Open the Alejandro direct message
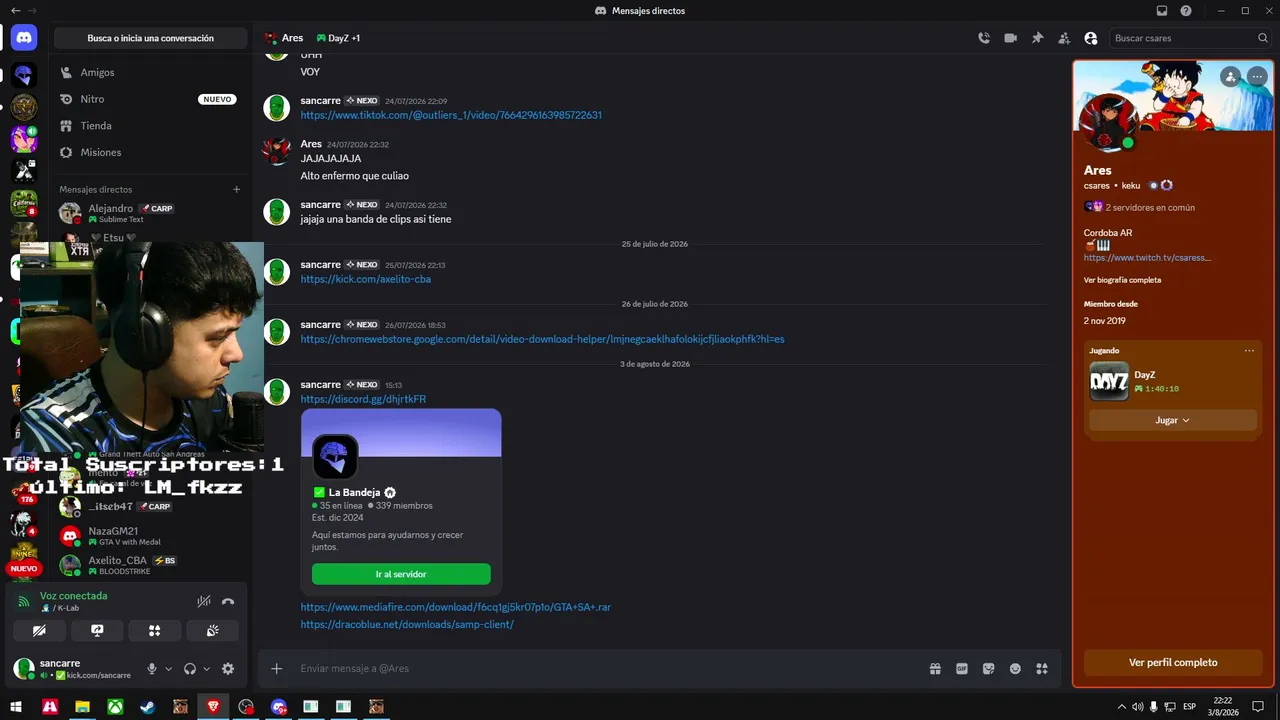Viewport: 1280px width, 720px height. [150, 213]
